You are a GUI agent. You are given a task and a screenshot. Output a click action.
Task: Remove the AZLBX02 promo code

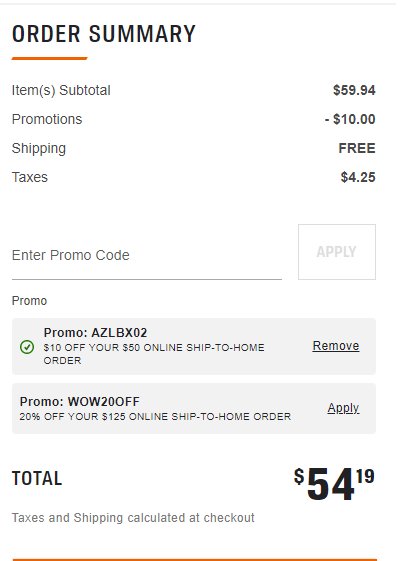point(336,346)
